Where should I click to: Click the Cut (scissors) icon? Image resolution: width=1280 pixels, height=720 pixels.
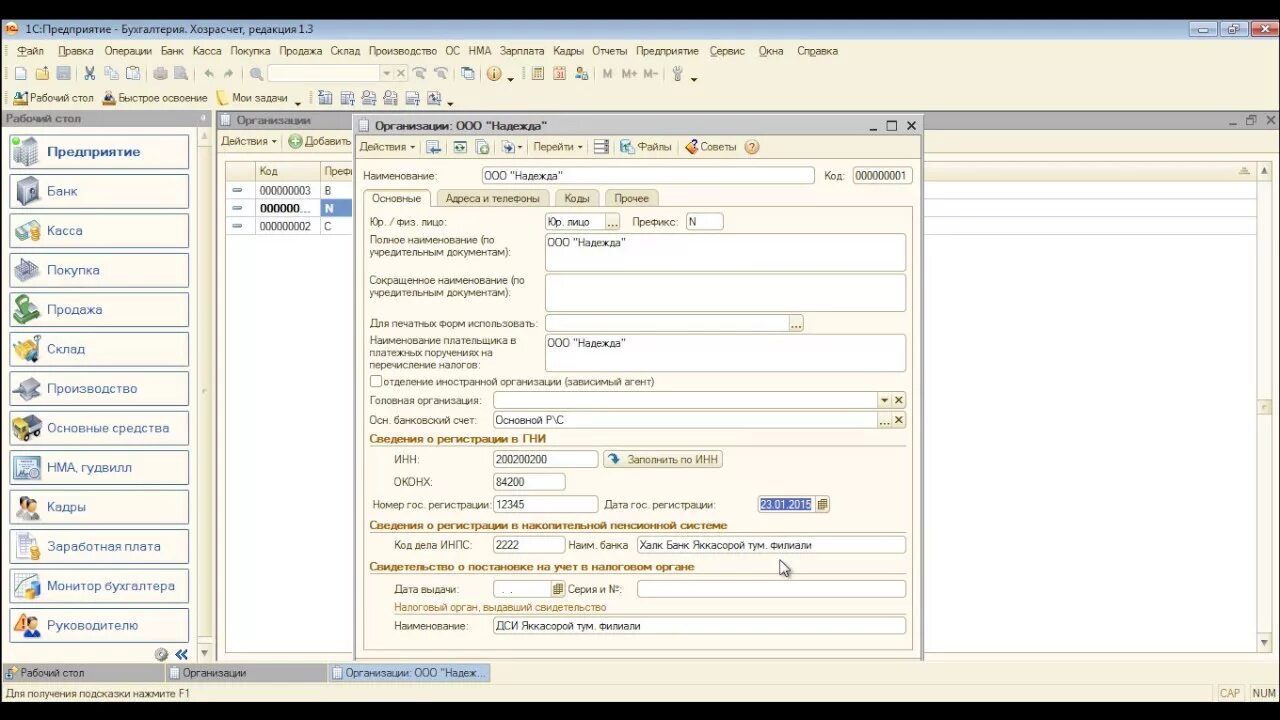[x=89, y=74]
